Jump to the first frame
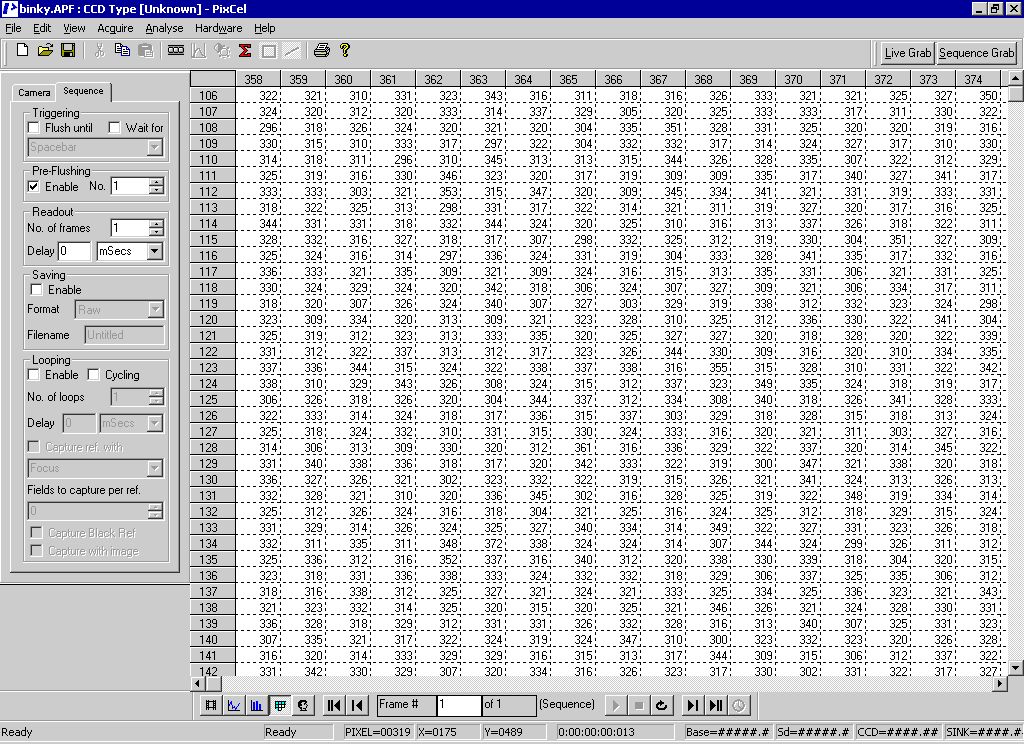The width and height of the screenshot is (1024, 744). click(x=335, y=705)
